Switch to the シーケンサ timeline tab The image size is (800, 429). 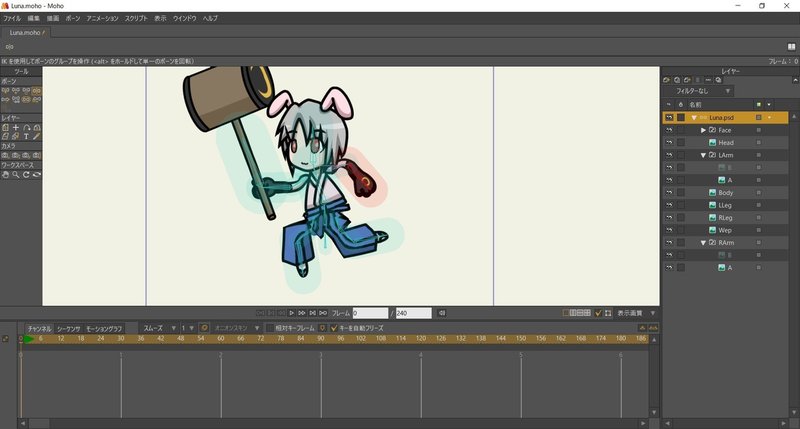click(x=68, y=329)
